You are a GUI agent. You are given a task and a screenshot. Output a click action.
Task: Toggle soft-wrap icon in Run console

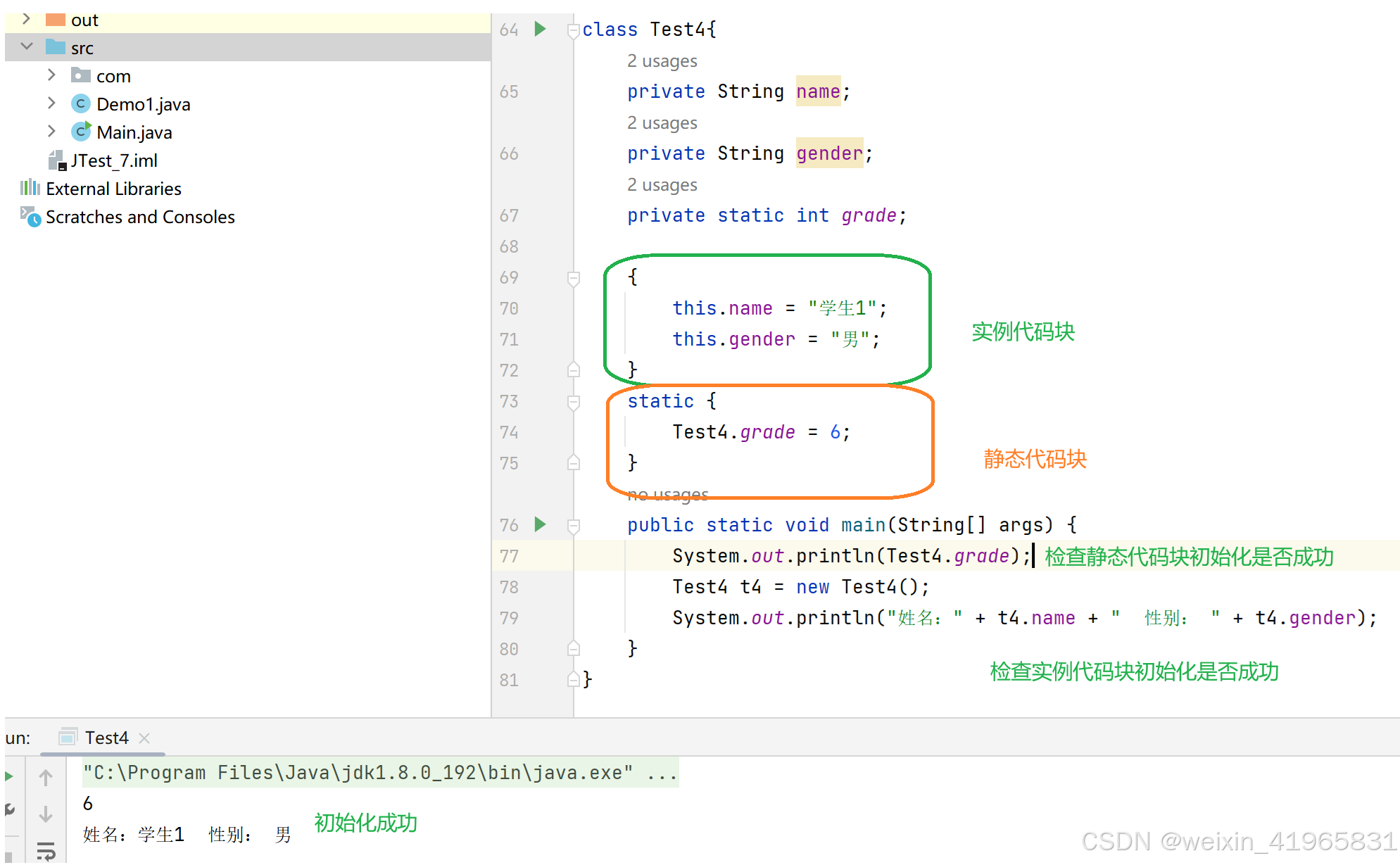[x=46, y=851]
